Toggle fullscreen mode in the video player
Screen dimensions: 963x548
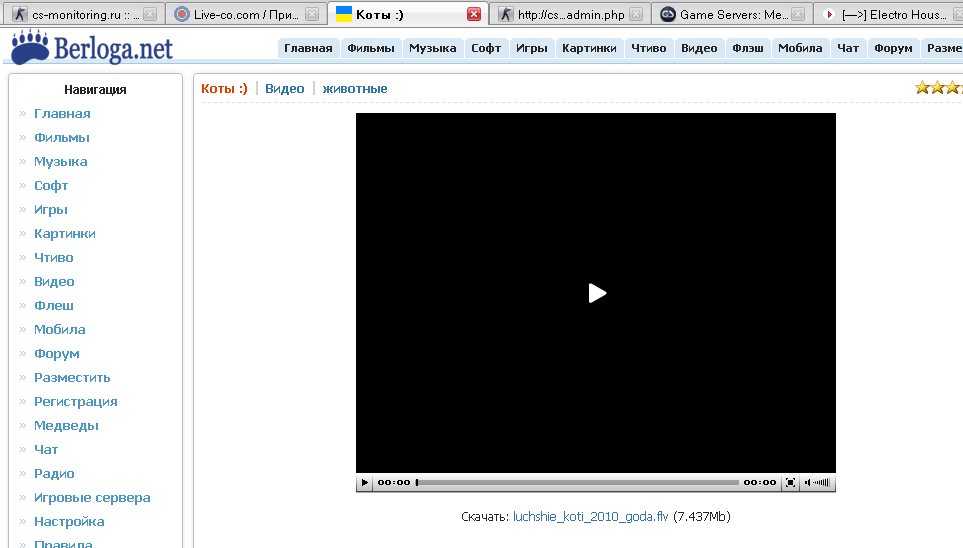tap(790, 483)
